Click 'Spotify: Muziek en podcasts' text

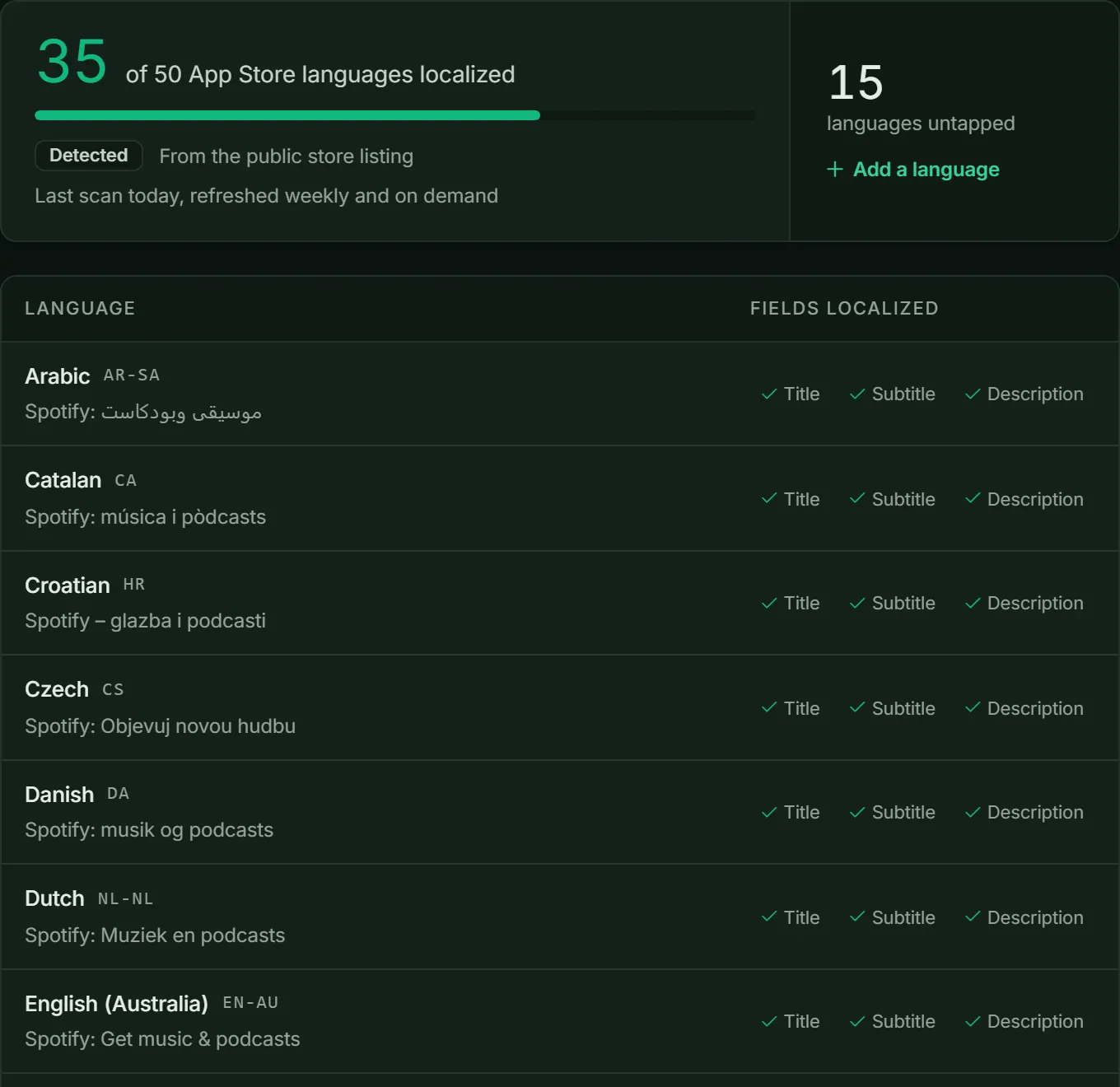155,935
